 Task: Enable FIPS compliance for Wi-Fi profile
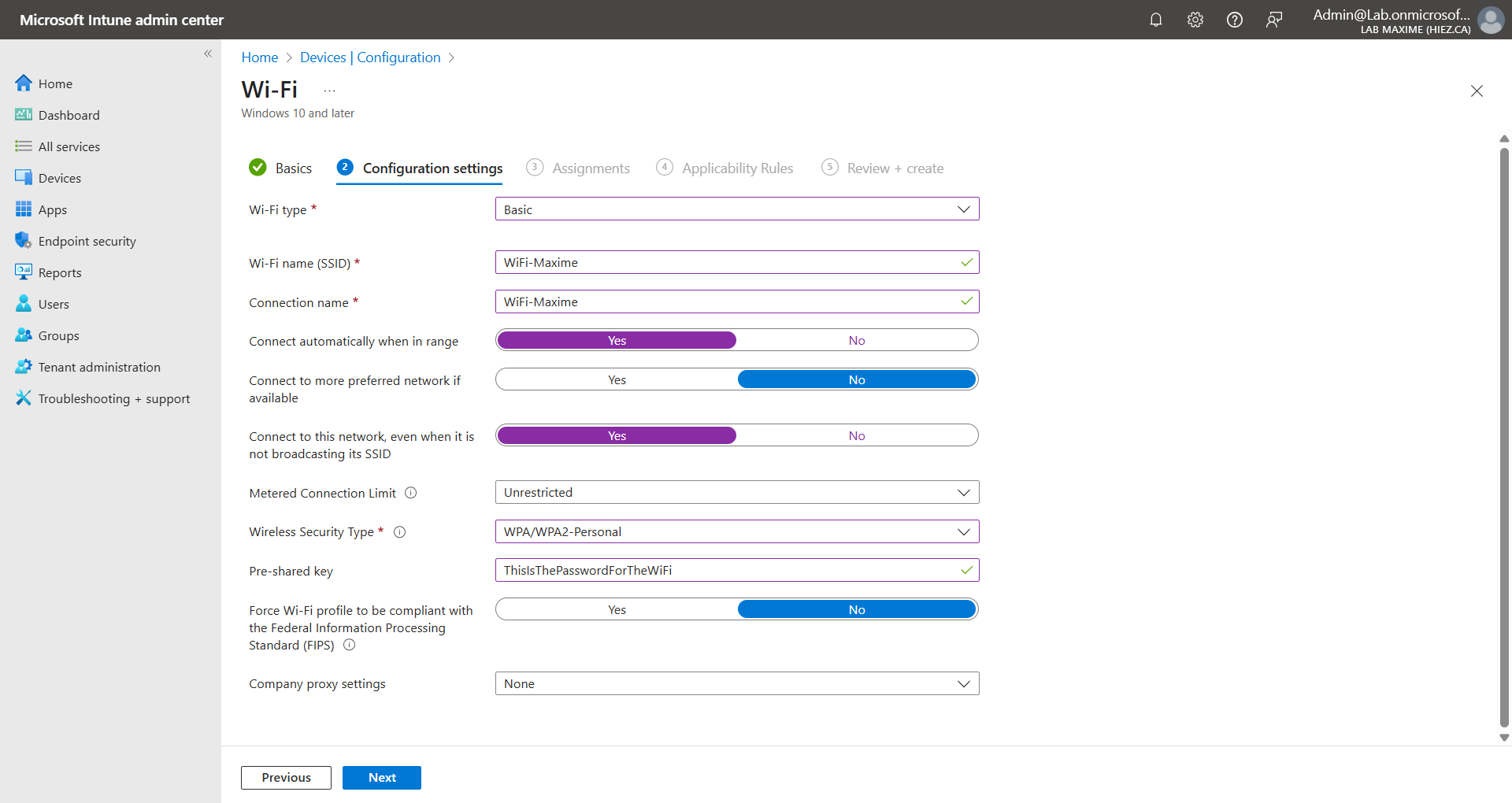pos(617,609)
